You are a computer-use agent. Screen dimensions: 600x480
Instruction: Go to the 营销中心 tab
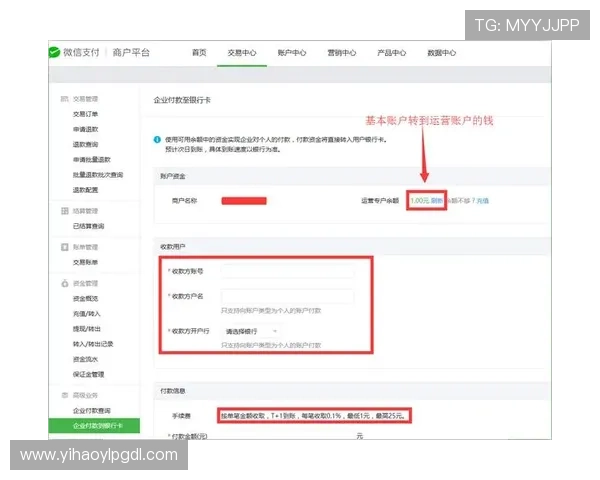342,53
